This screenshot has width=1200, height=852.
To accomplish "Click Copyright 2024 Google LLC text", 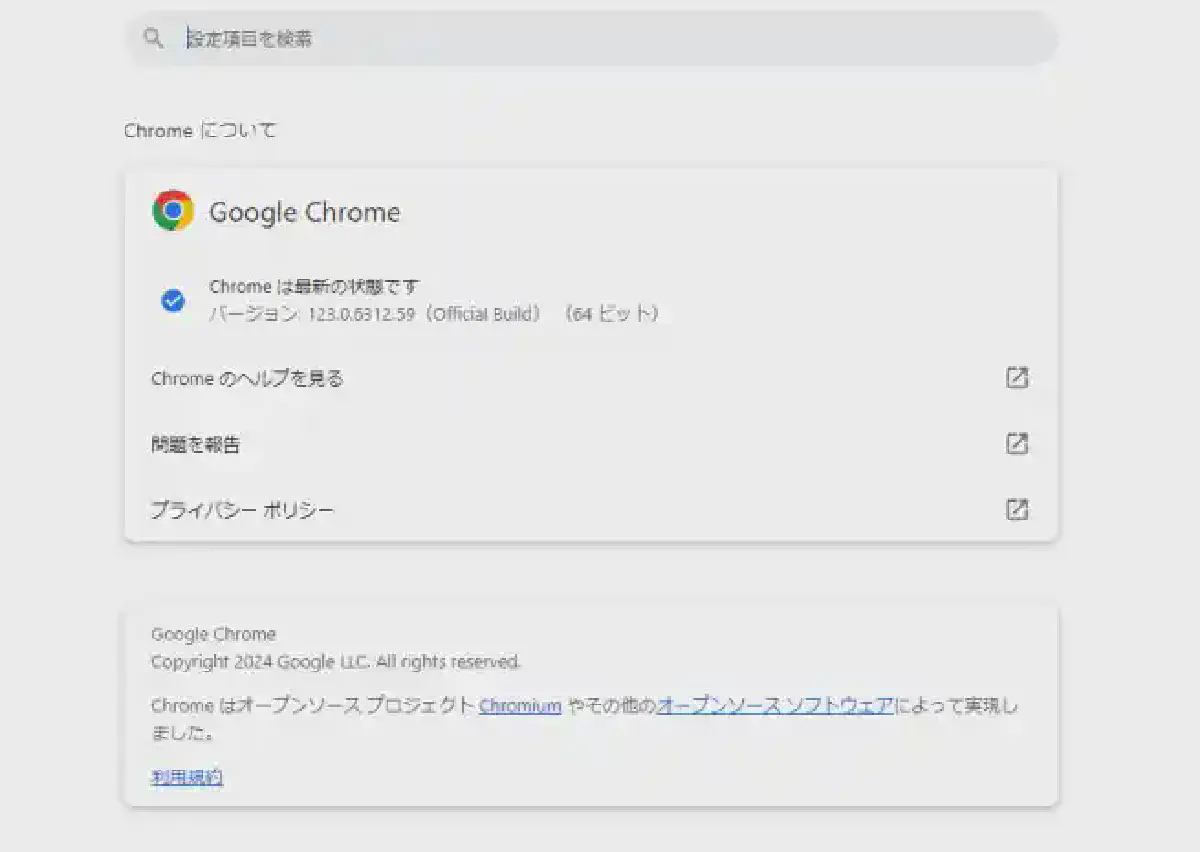I will click(x=336, y=662).
